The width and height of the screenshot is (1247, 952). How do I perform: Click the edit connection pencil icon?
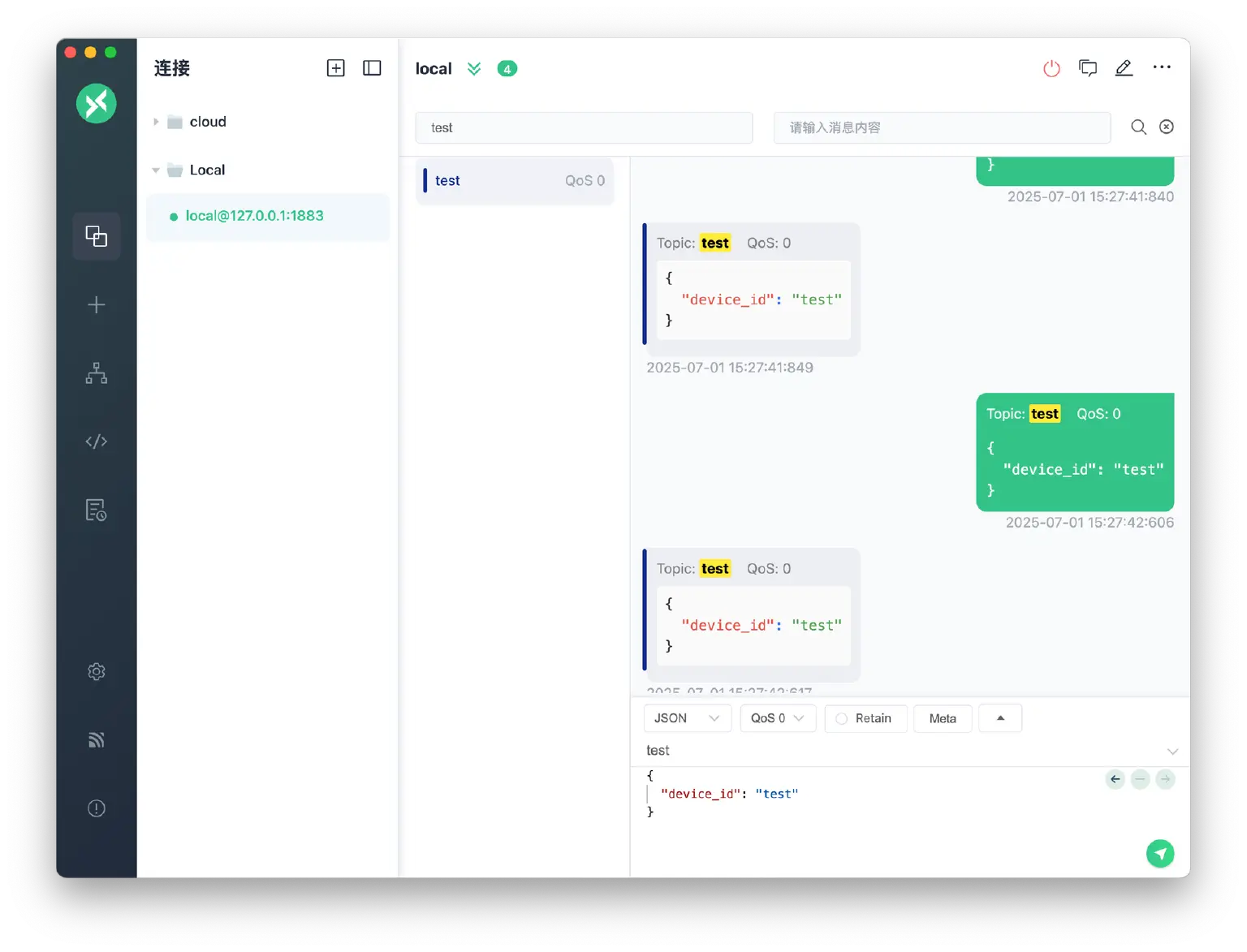pyautogui.click(x=1124, y=68)
